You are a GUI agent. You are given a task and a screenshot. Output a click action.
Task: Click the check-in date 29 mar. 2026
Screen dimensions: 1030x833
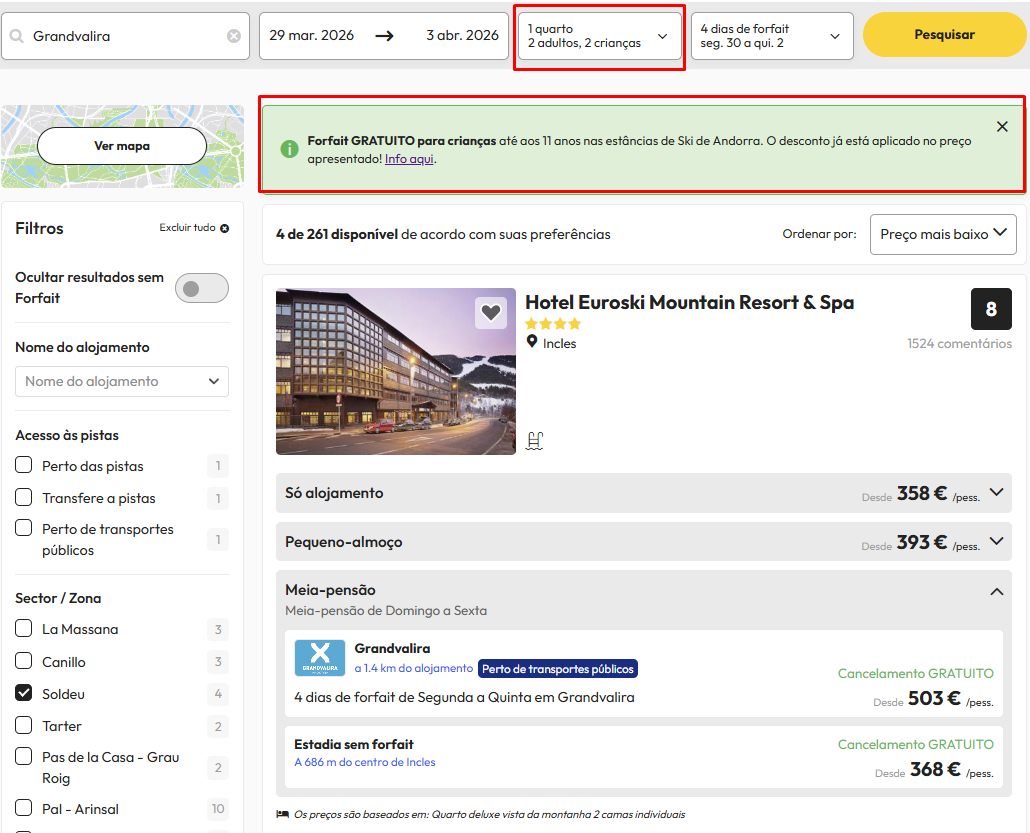tap(311, 35)
